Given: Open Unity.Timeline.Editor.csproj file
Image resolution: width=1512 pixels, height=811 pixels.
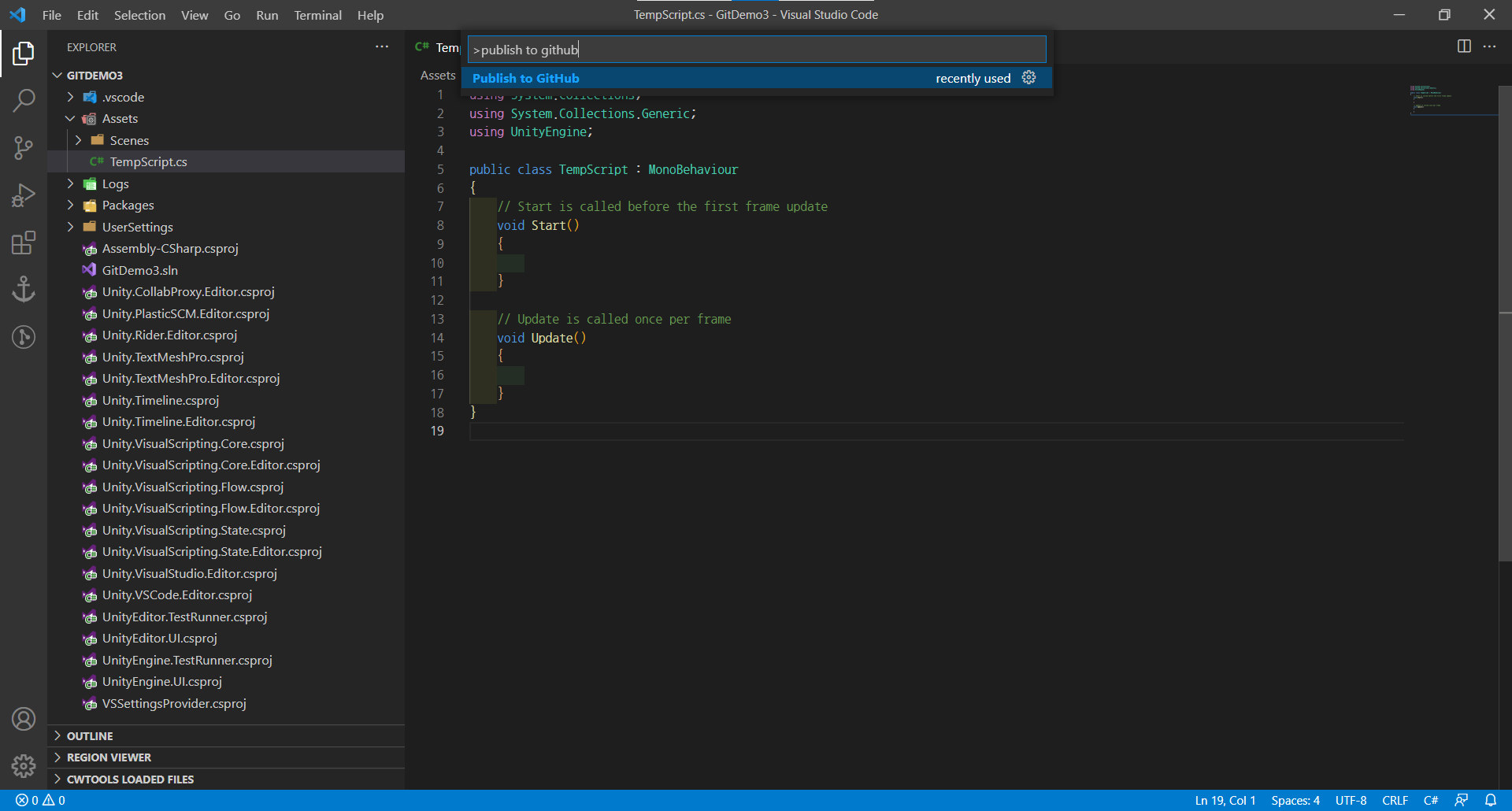Looking at the screenshot, I should [179, 422].
